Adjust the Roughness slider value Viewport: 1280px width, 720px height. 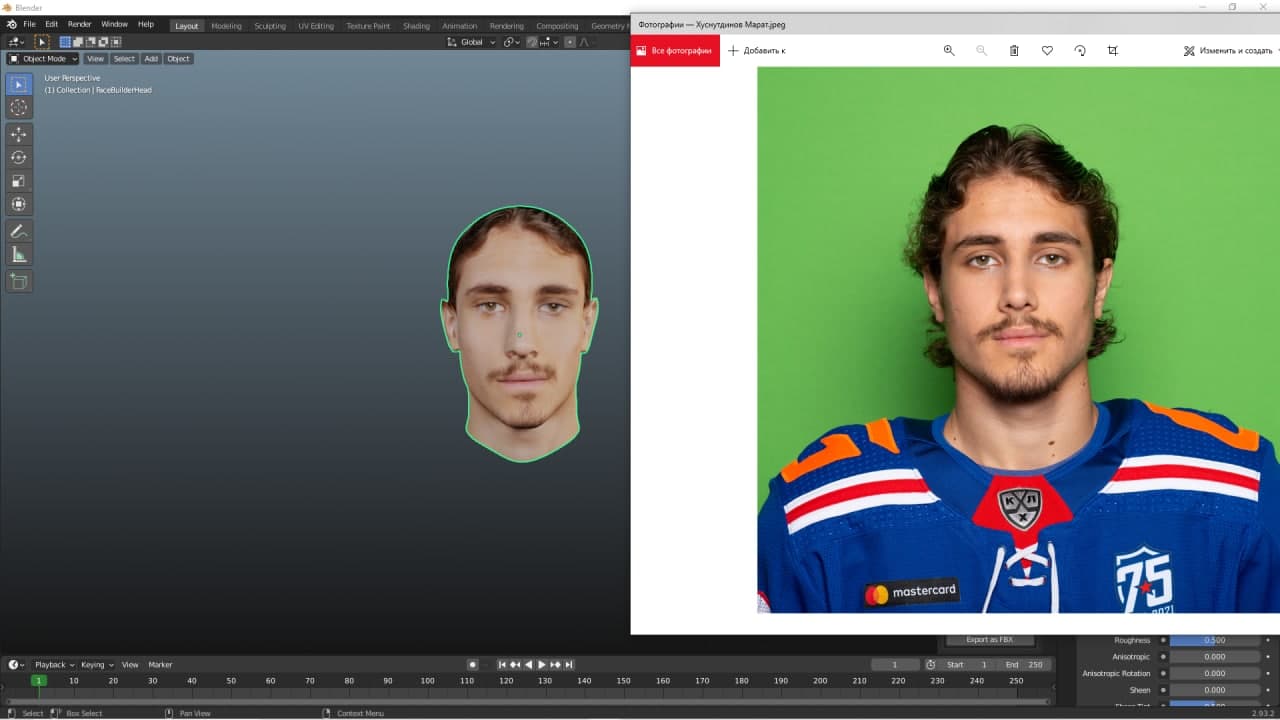coord(1215,640)
